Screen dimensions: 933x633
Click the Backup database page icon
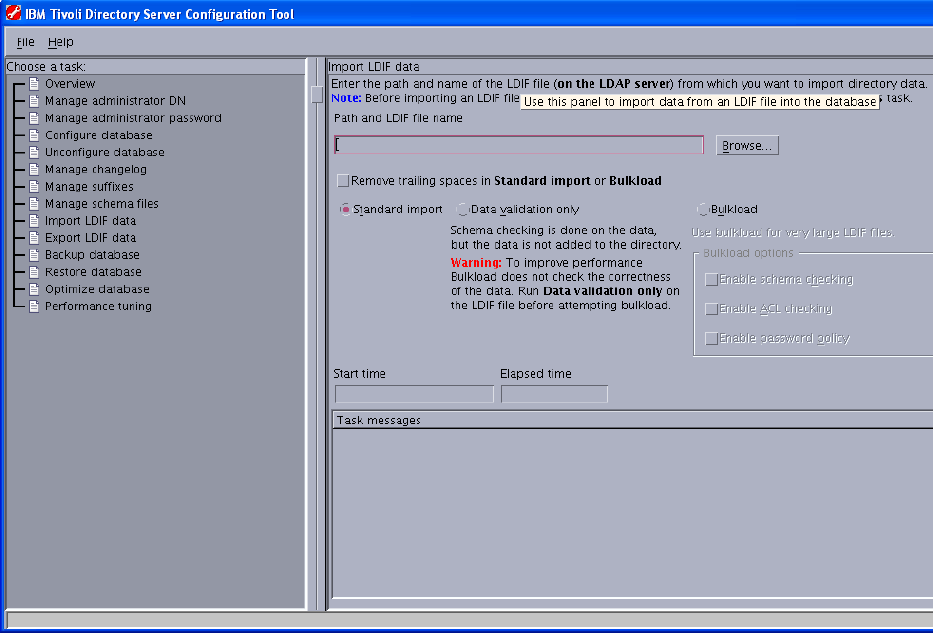(x=35, y=255)
